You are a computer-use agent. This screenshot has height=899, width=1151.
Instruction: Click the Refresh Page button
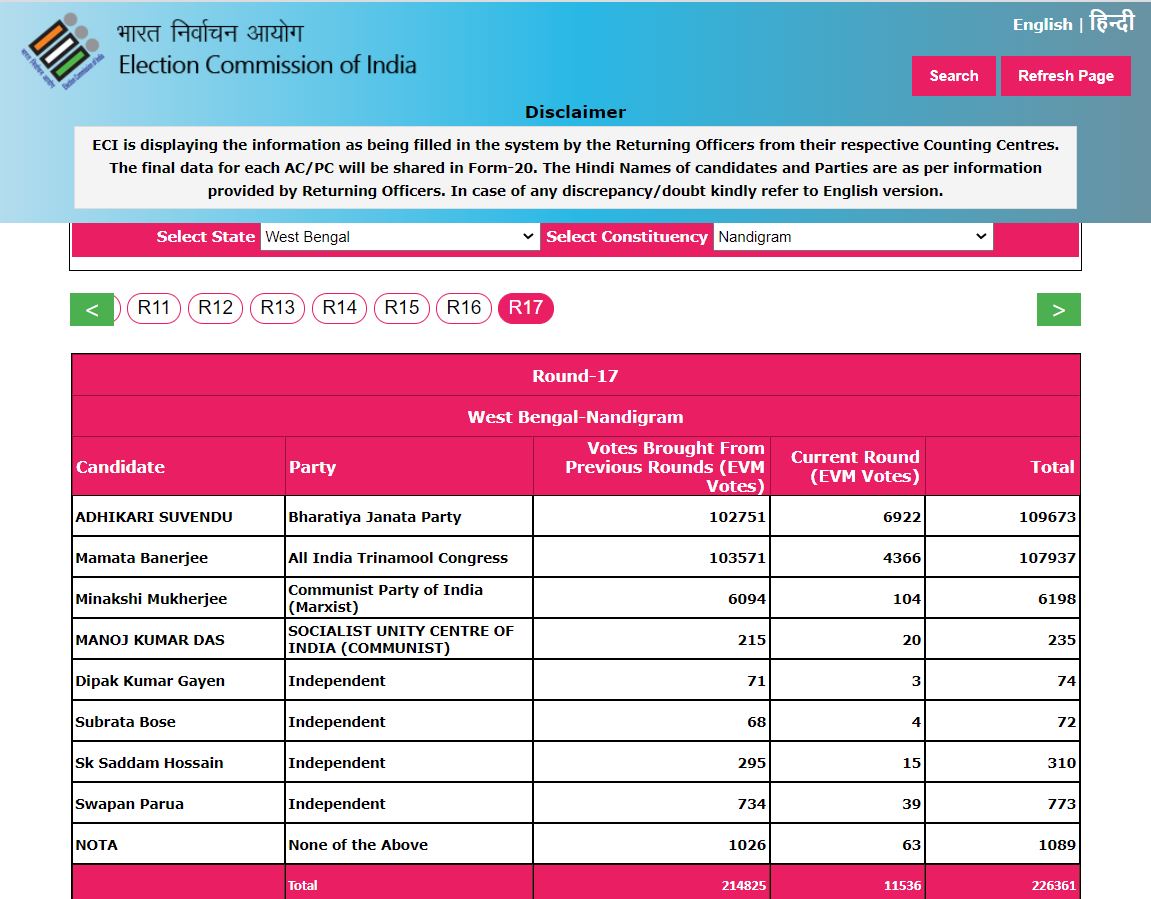point(1065,76)
